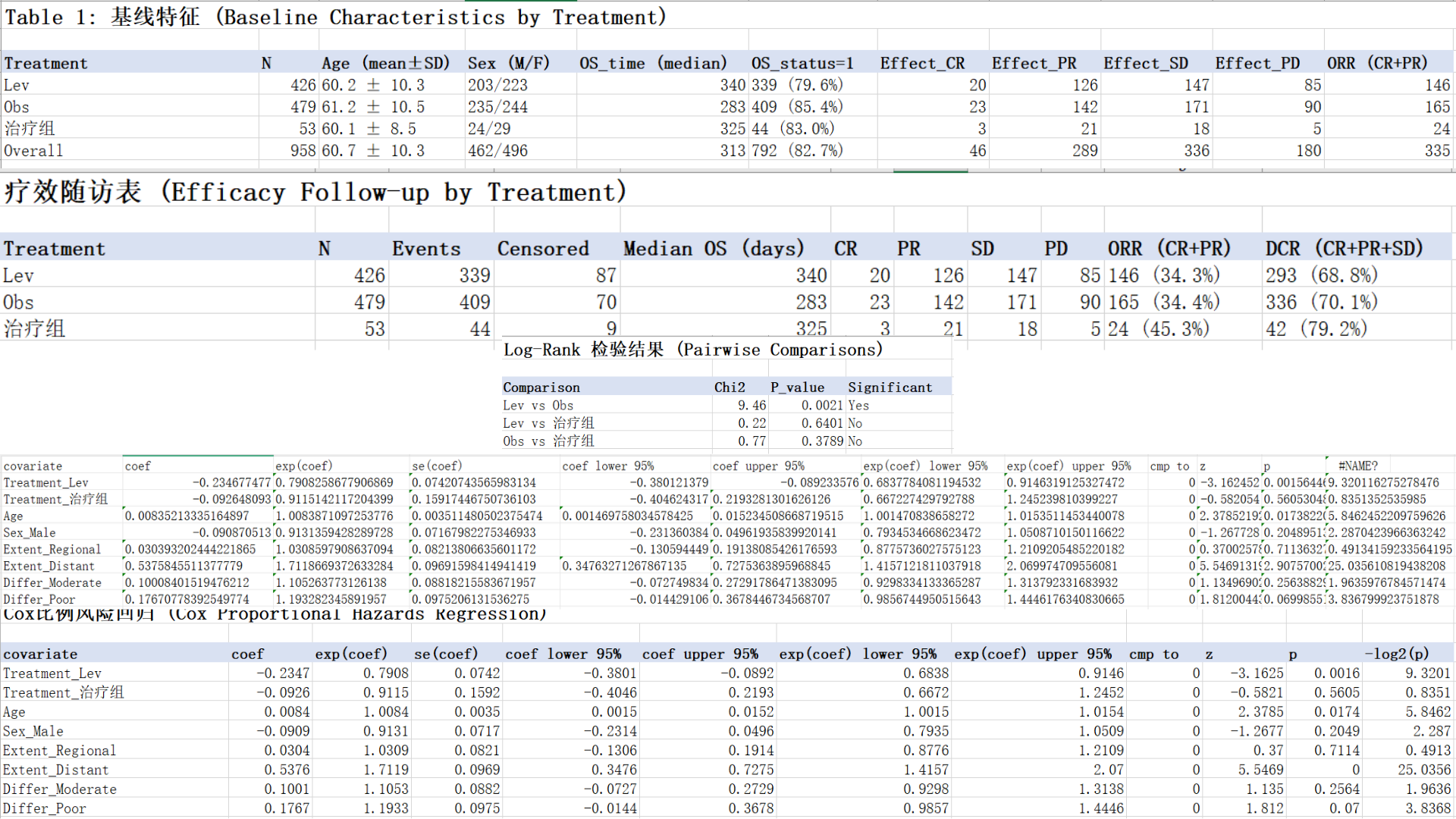Viewport: 1456px width, 819px height.
Task: Click the Effect_PR column header
Action: click(1034, 64)
